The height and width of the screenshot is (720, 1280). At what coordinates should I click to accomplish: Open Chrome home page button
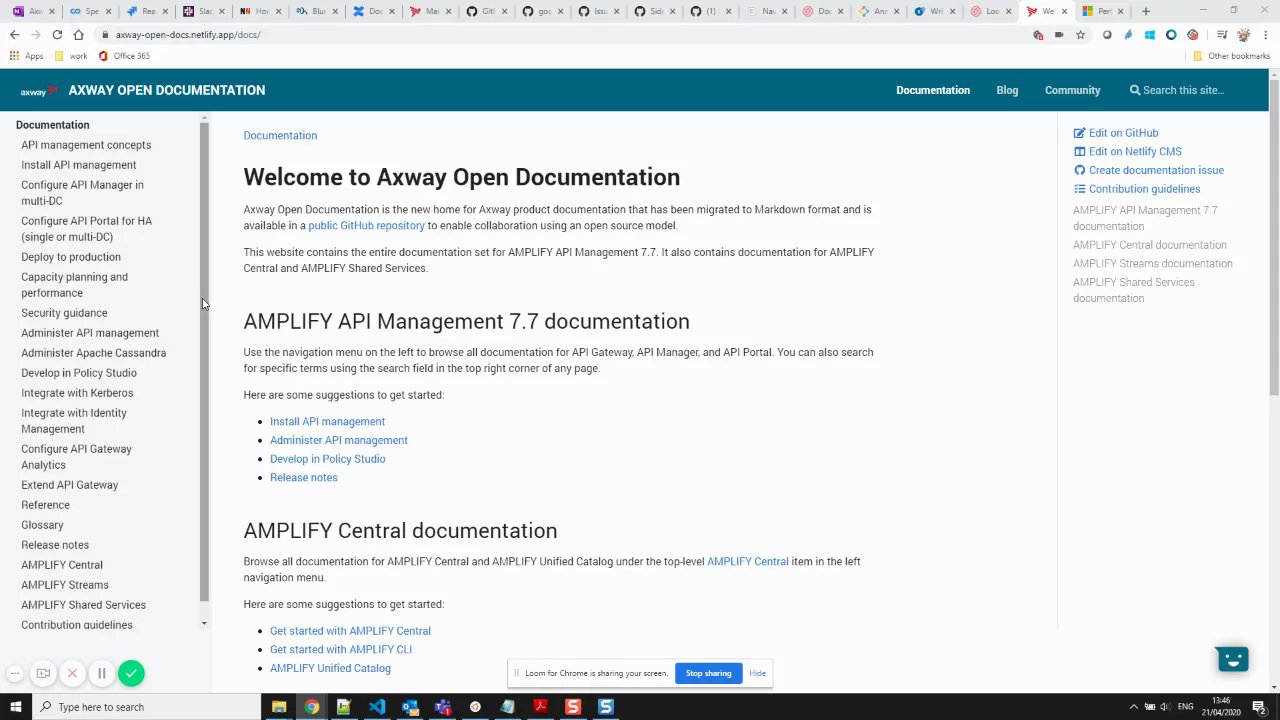click(x=78, y=35)
